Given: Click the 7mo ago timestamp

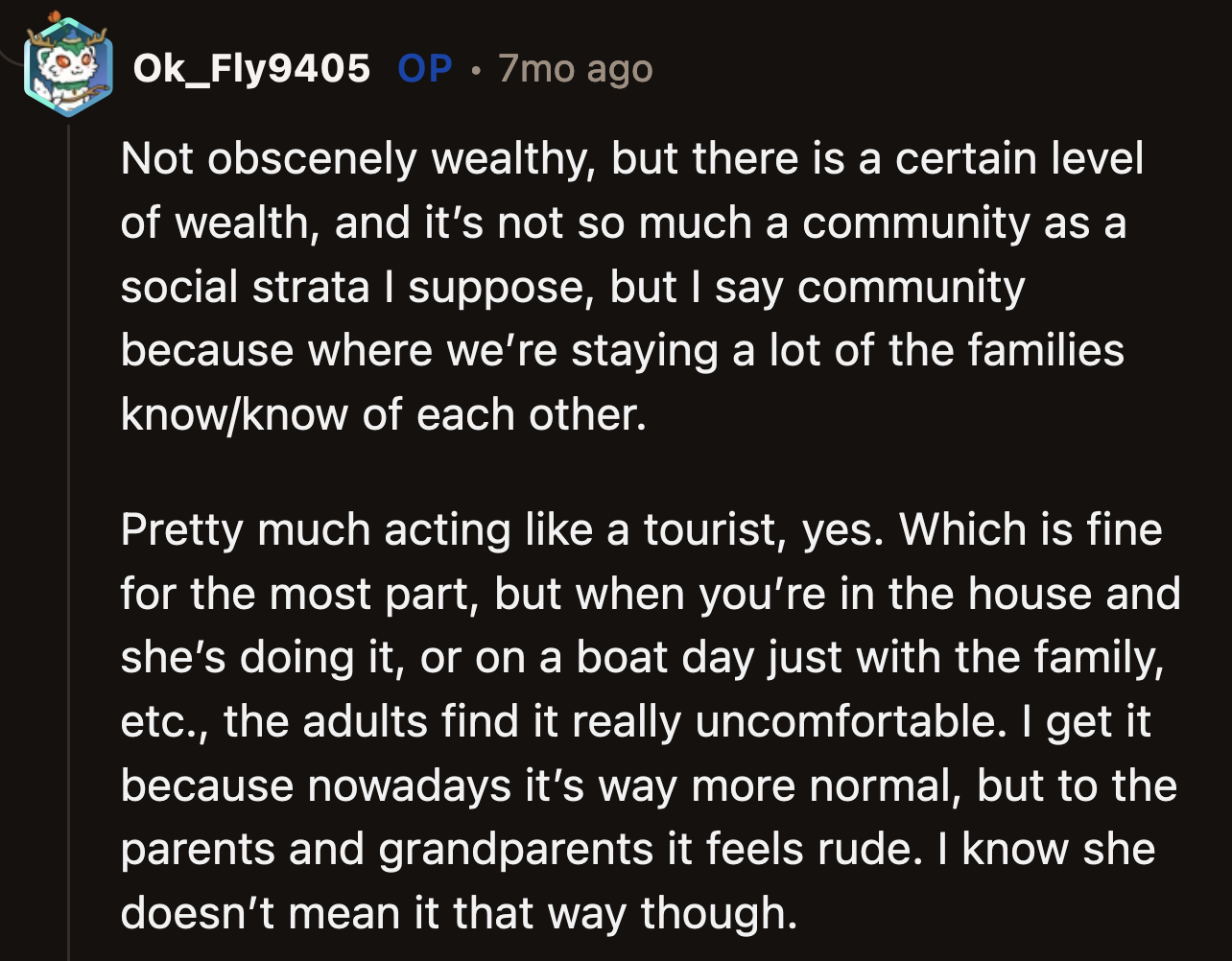Looking at the screenshot, I should [x=574, y=68].
